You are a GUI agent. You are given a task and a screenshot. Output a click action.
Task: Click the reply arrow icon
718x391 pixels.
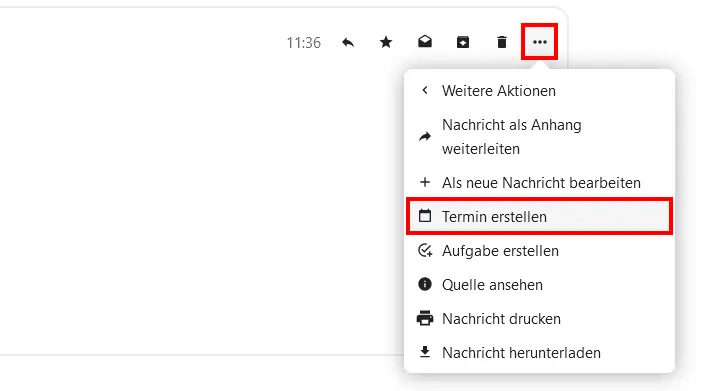[348, 43]
